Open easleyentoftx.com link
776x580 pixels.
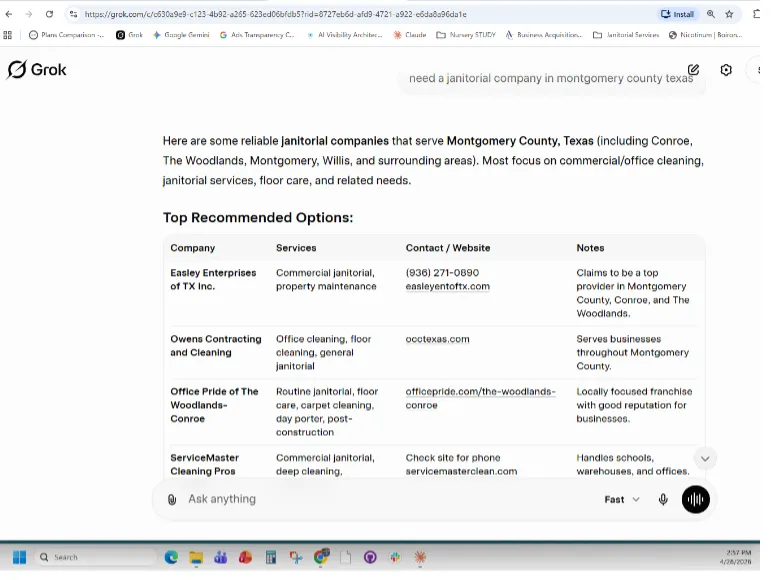tap(447, 287)
